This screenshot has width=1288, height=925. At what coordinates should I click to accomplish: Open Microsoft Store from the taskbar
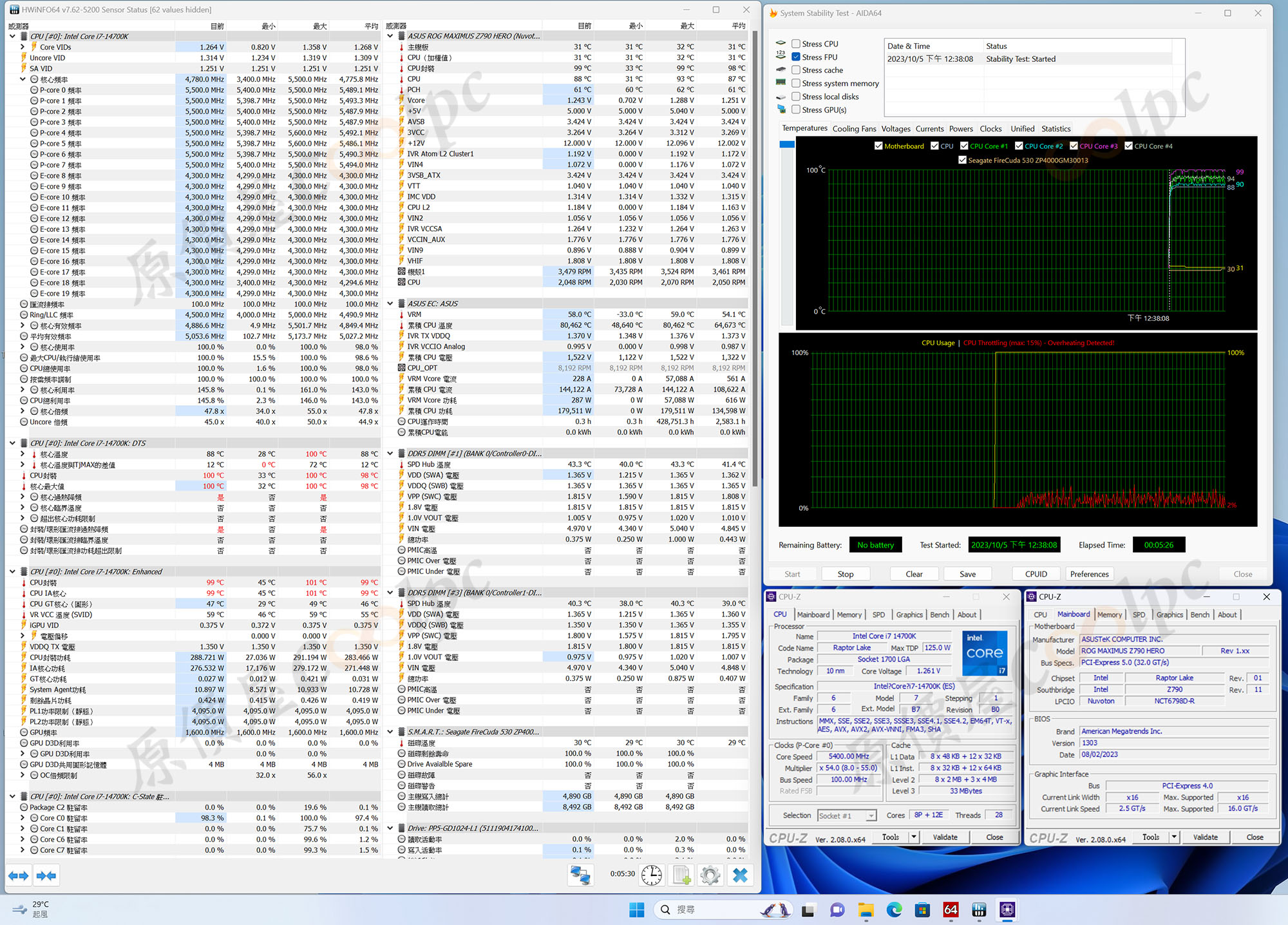923,910
